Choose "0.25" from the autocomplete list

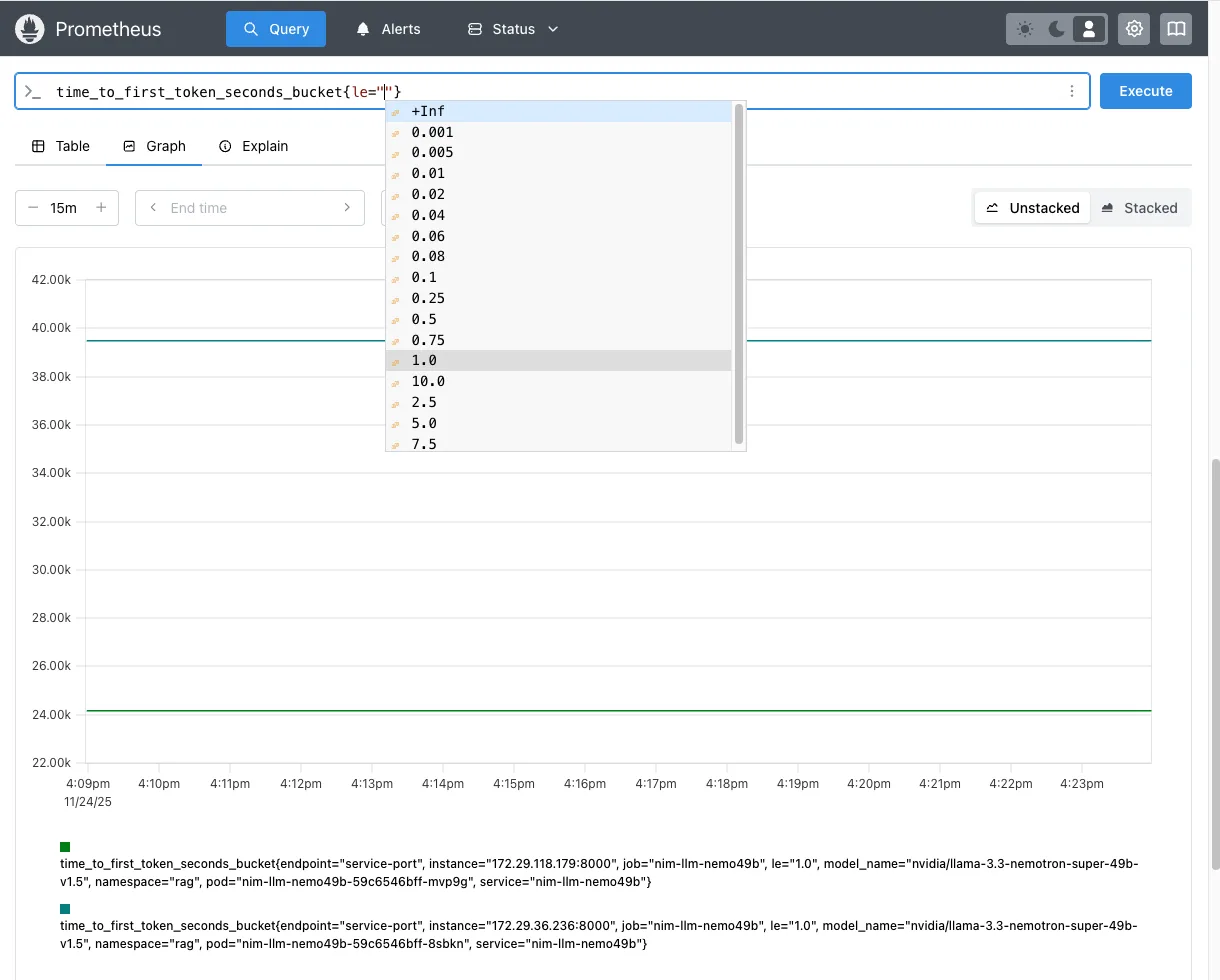pos(427,298)
